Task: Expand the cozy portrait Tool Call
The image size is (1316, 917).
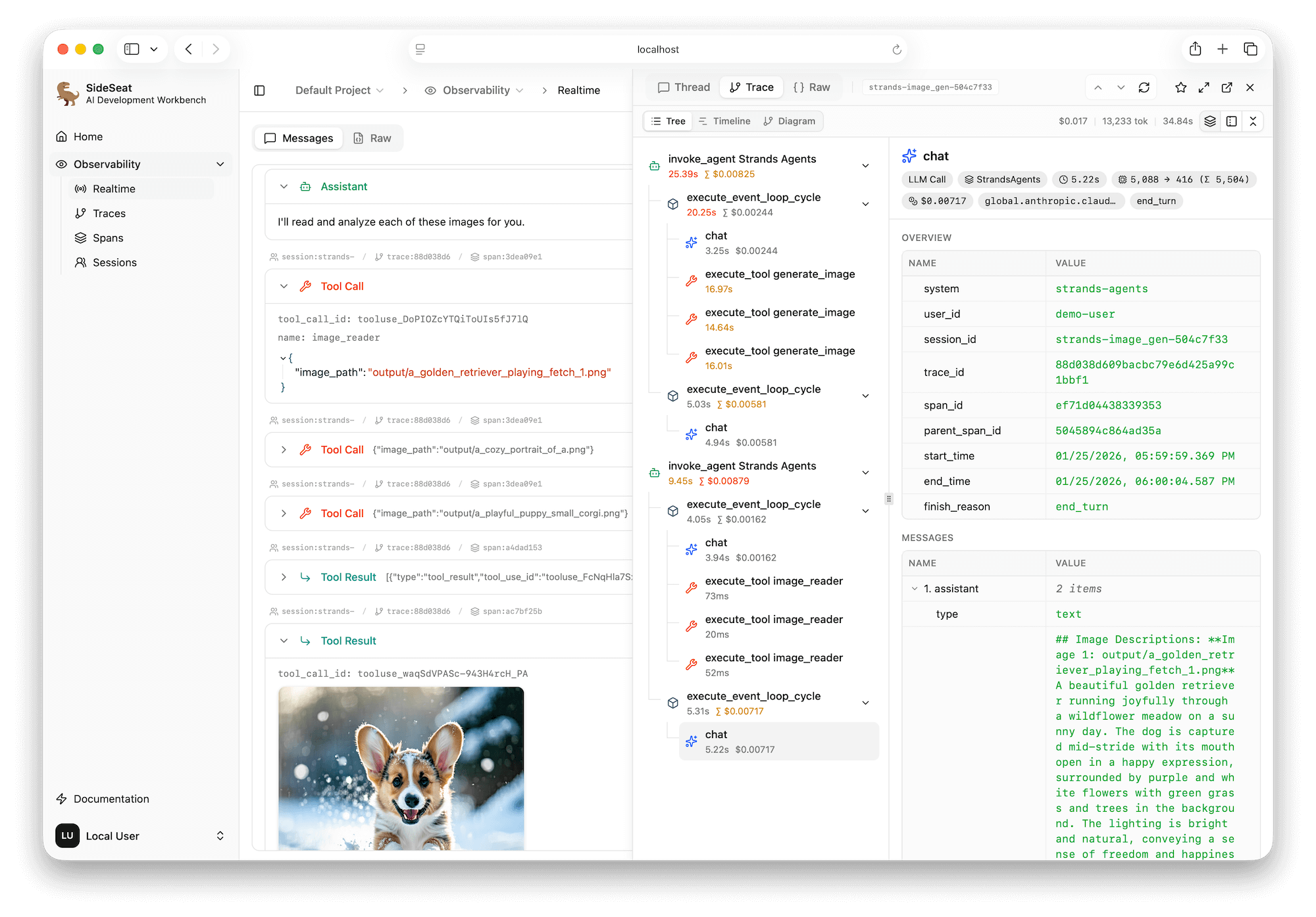Action: tap(284, 450)
